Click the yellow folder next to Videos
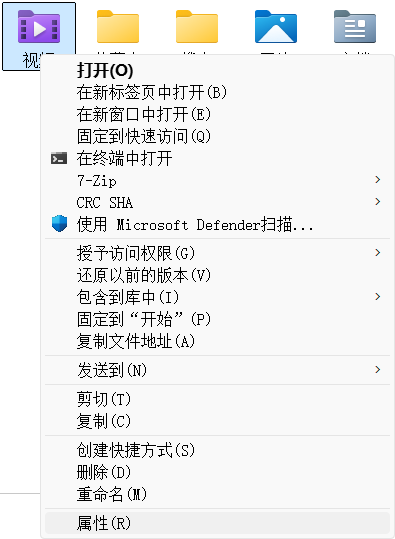Image resolution: width=395 pixels, height=539 pixels. tap(118, 26)
